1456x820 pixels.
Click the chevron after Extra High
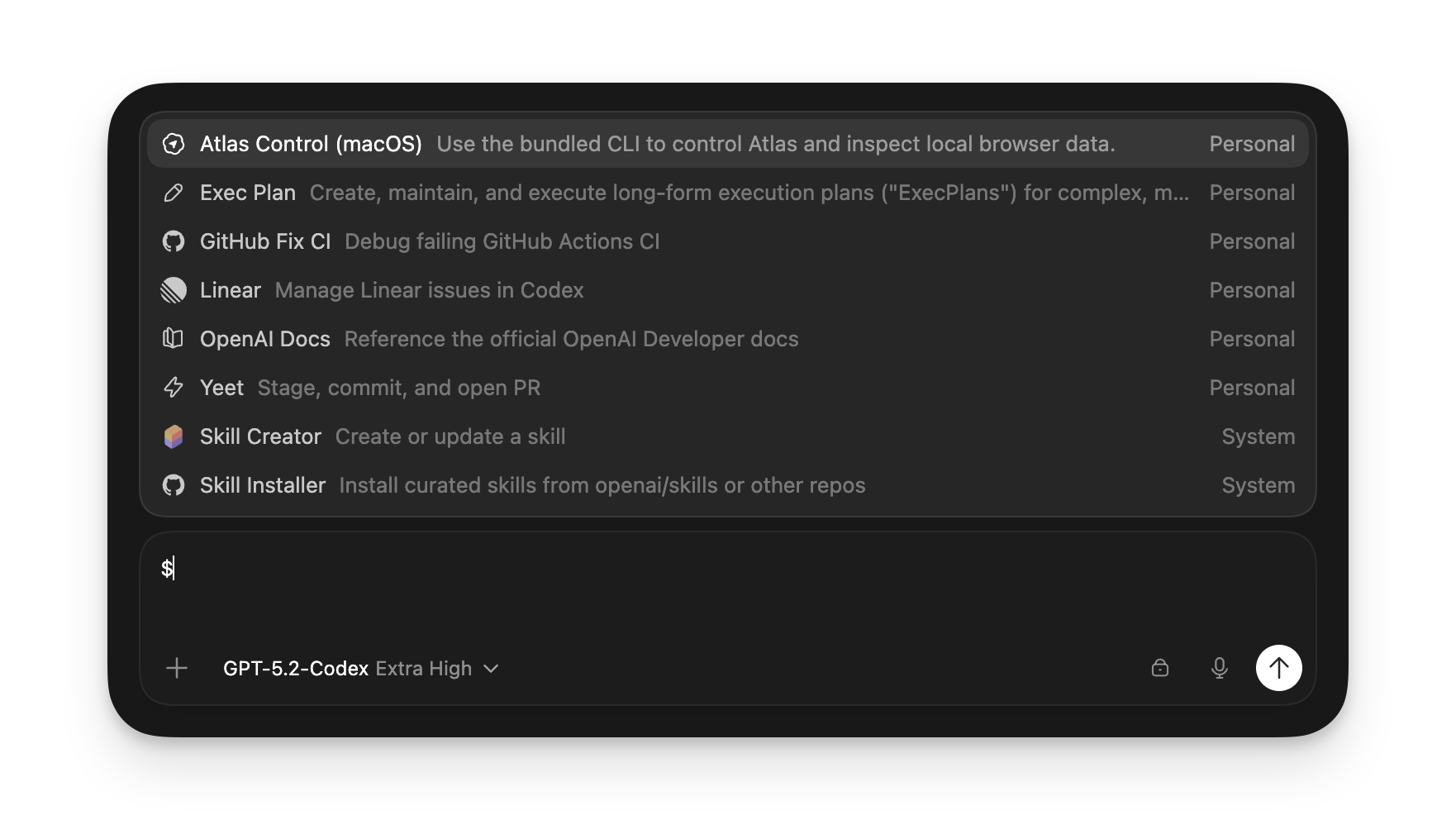coord(492,669)
